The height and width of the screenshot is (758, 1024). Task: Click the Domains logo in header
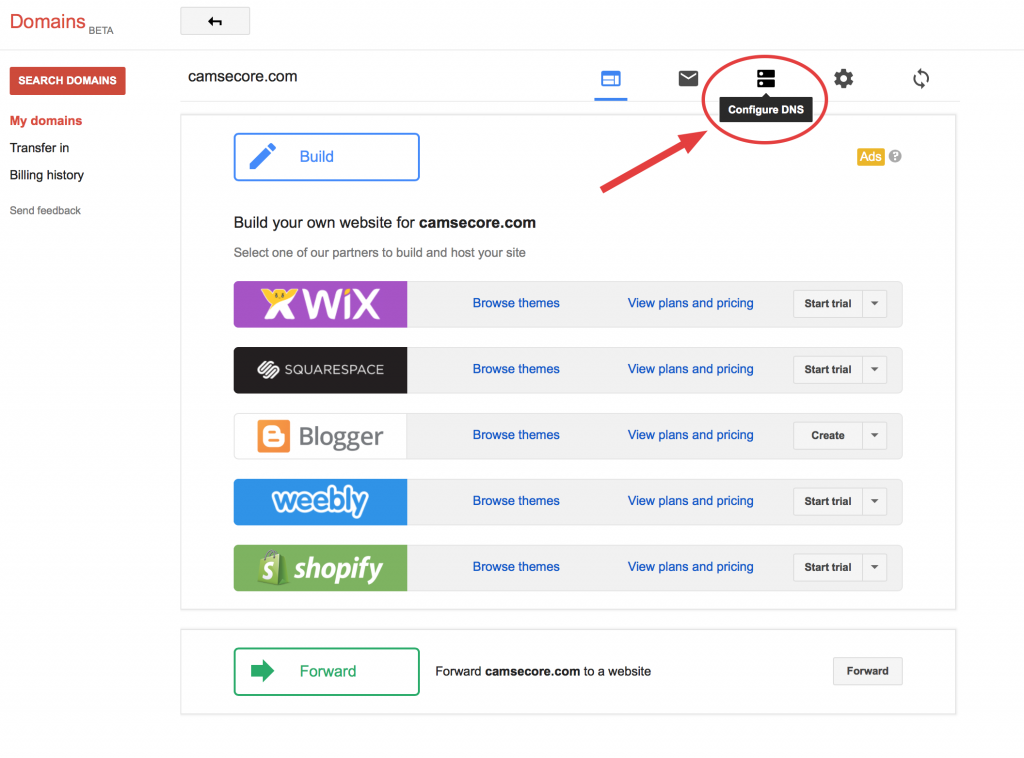click(x=61, y=23)
